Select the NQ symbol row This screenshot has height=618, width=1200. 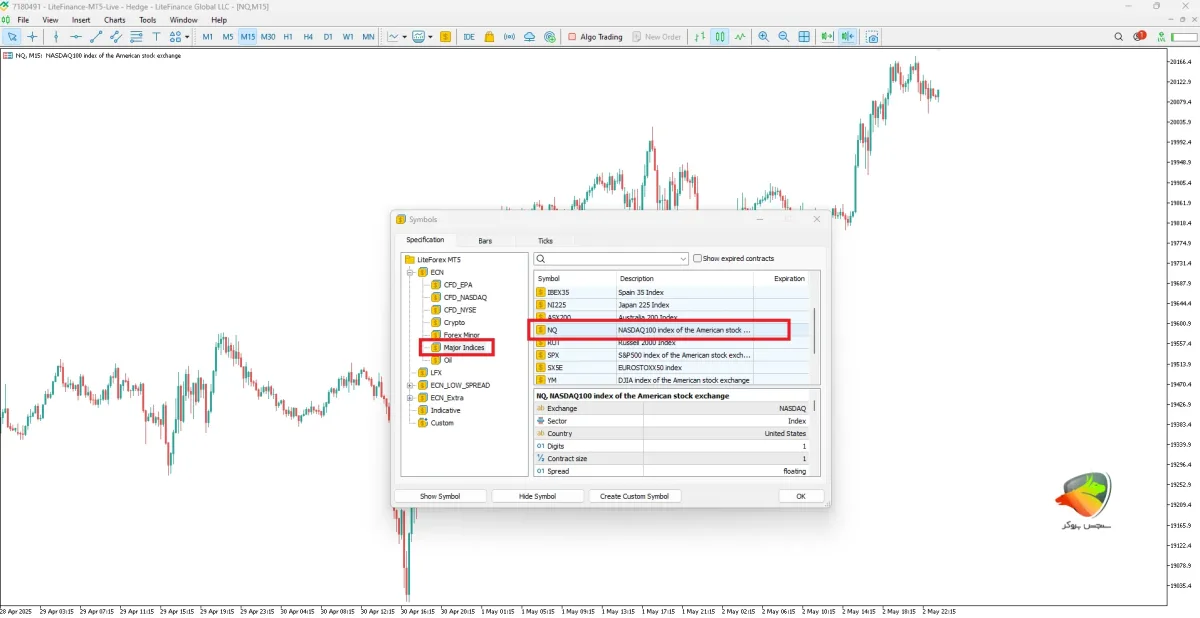click(672, 329)
